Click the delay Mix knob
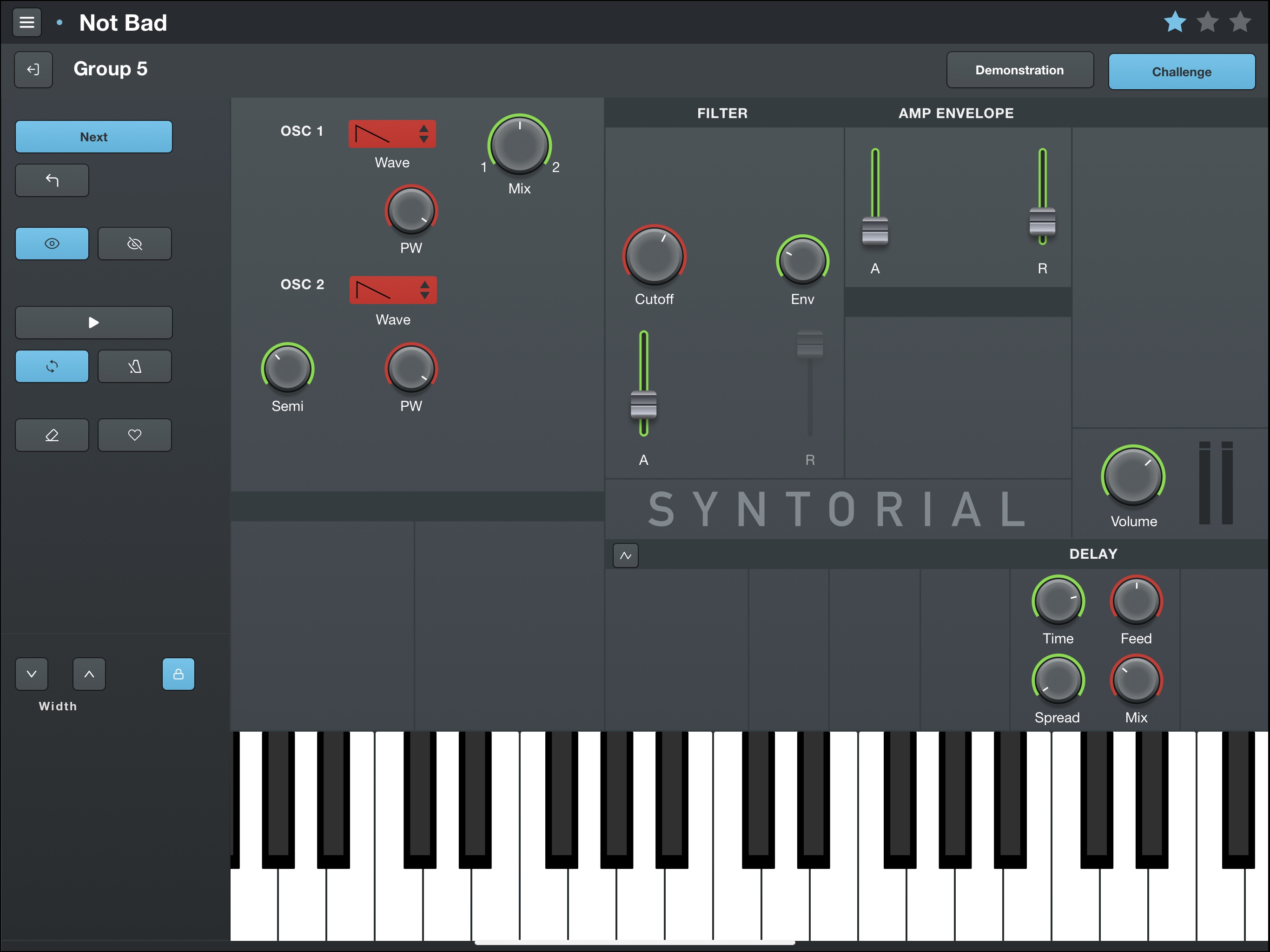This screenshot has width=1270, height=952. coord(1136,681)
